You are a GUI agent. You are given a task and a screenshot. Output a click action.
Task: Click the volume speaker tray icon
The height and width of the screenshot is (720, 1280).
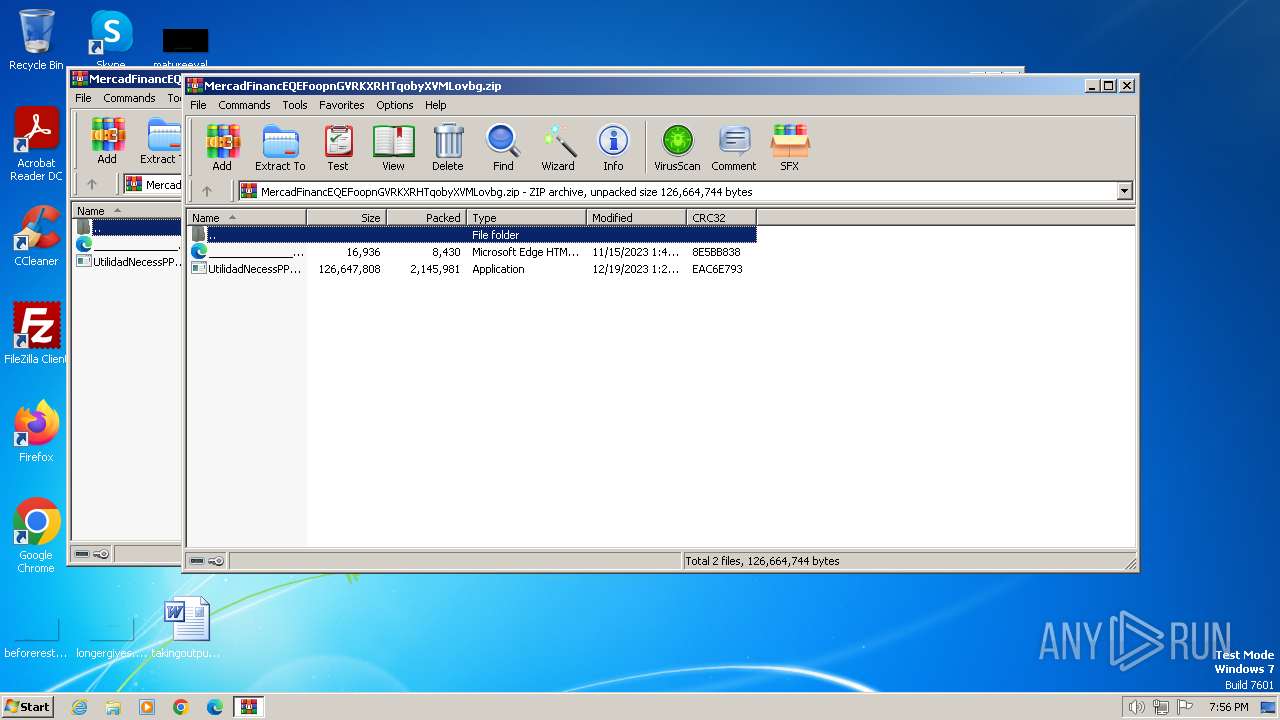pos(1136,707)
